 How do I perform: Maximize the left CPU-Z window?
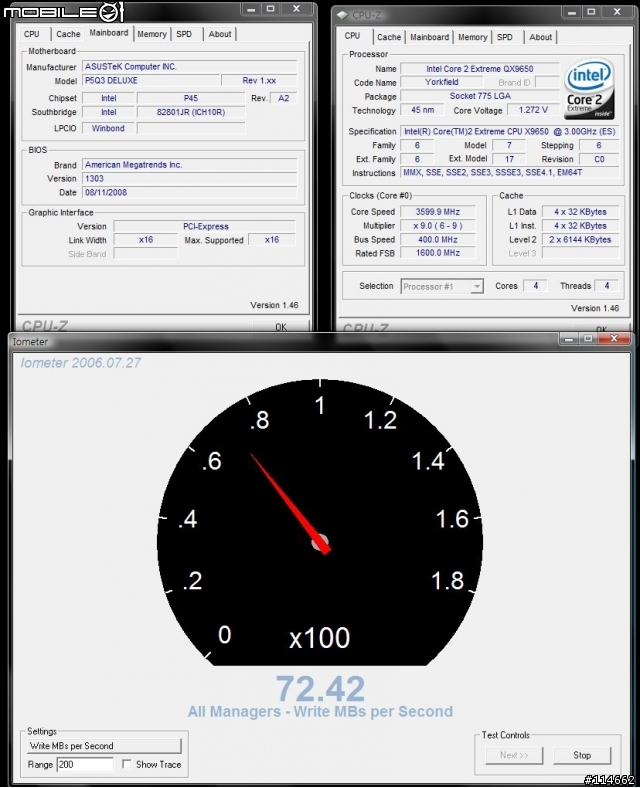tap(271, 9)
